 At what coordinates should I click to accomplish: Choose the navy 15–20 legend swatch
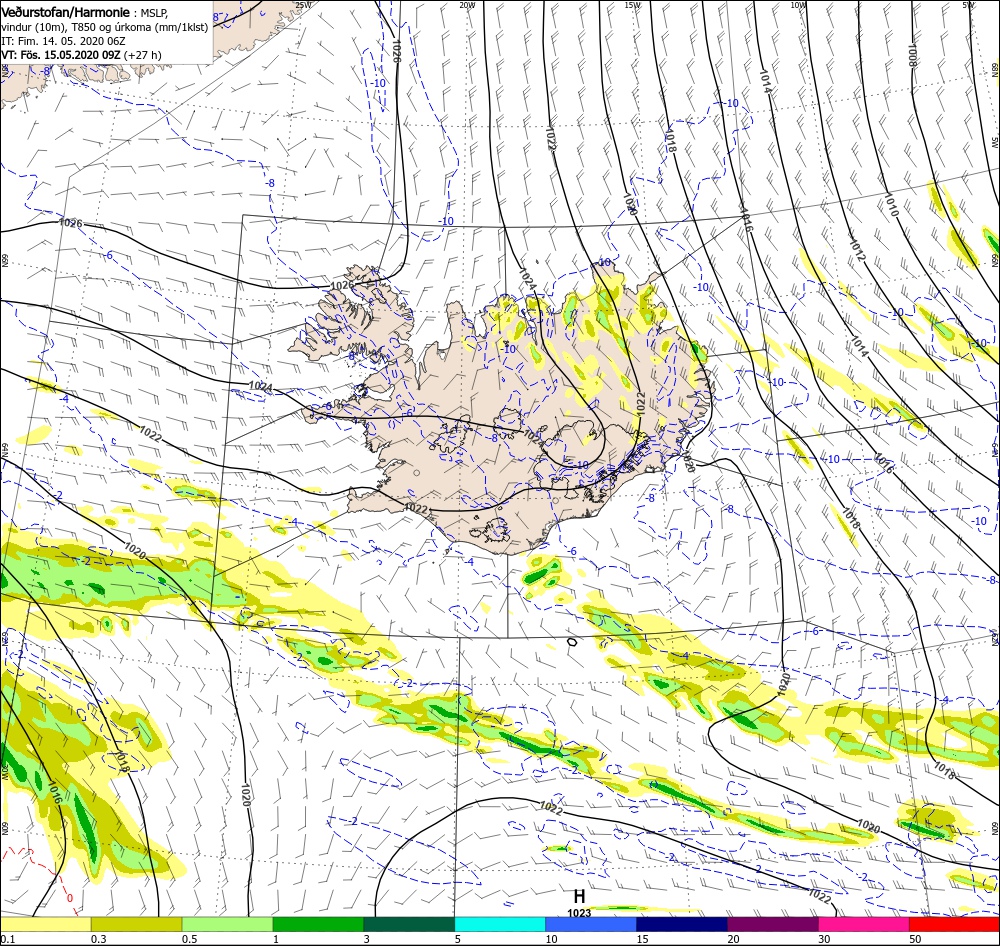[682, 924]
